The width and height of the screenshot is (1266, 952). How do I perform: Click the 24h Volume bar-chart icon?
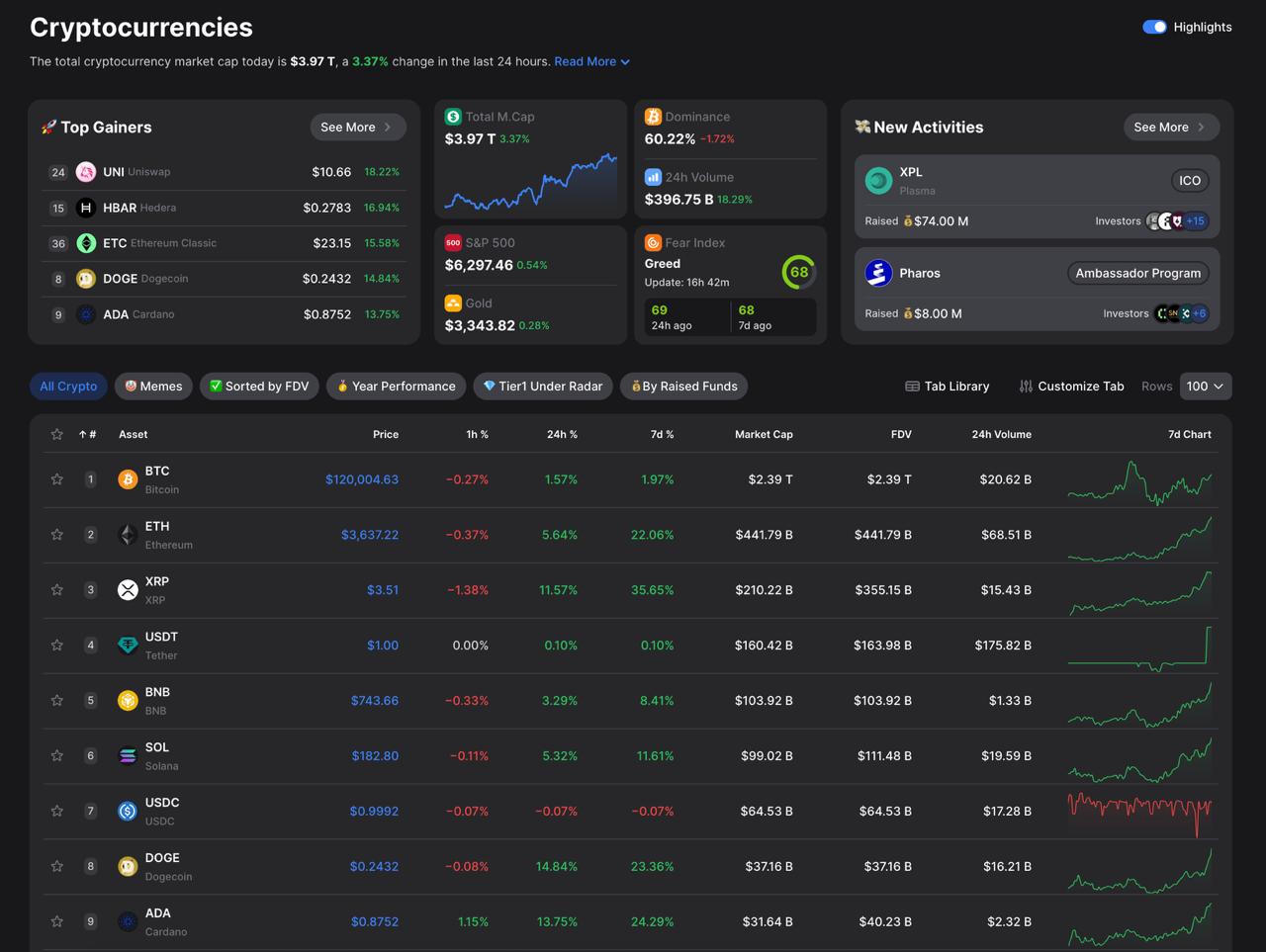653,177
